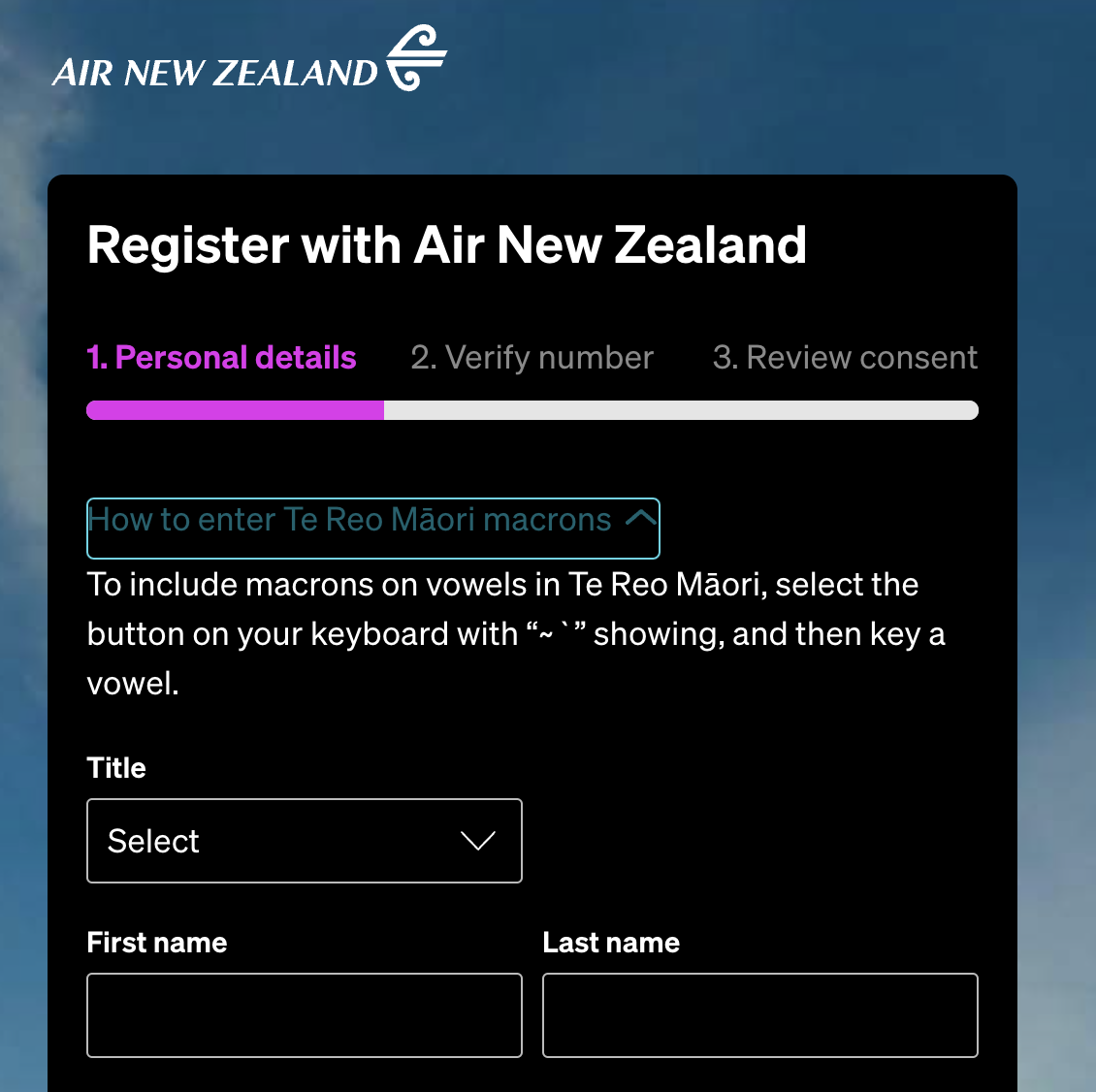Click the Register with Air New Zealand heading

coord(447,245)
